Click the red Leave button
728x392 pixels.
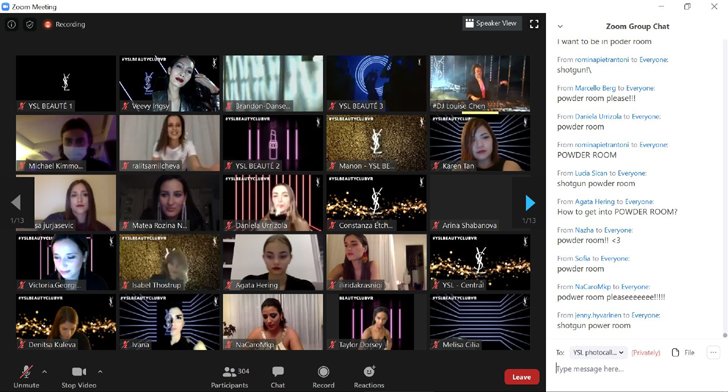point(522,377)
